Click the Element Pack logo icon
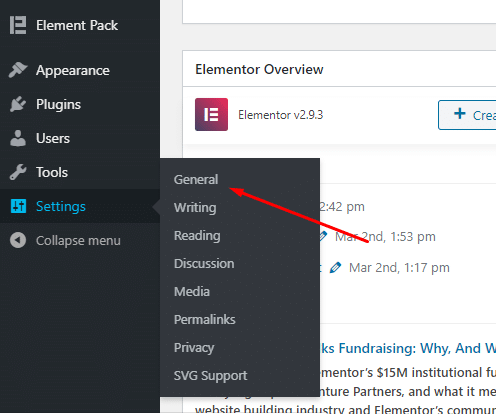The image size is (496, 414). (18, 25)
